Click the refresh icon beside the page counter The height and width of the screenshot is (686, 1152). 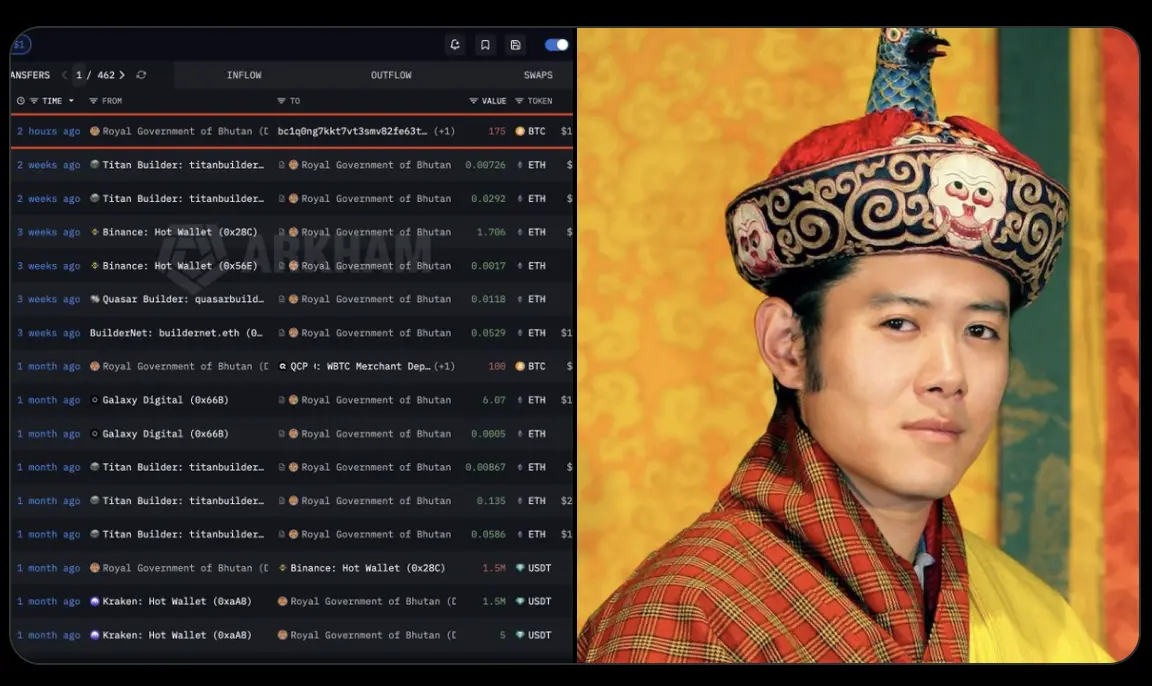[141, 75]
